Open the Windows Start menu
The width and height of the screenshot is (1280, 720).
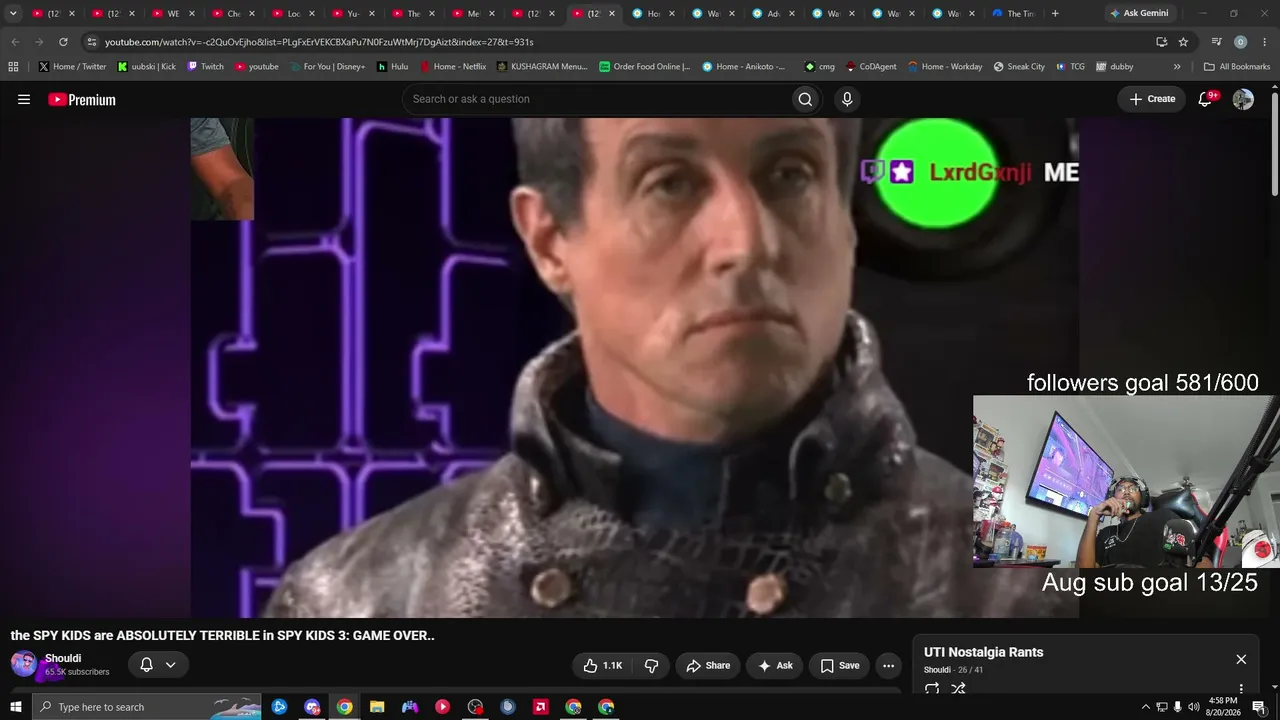pos(15,707)
